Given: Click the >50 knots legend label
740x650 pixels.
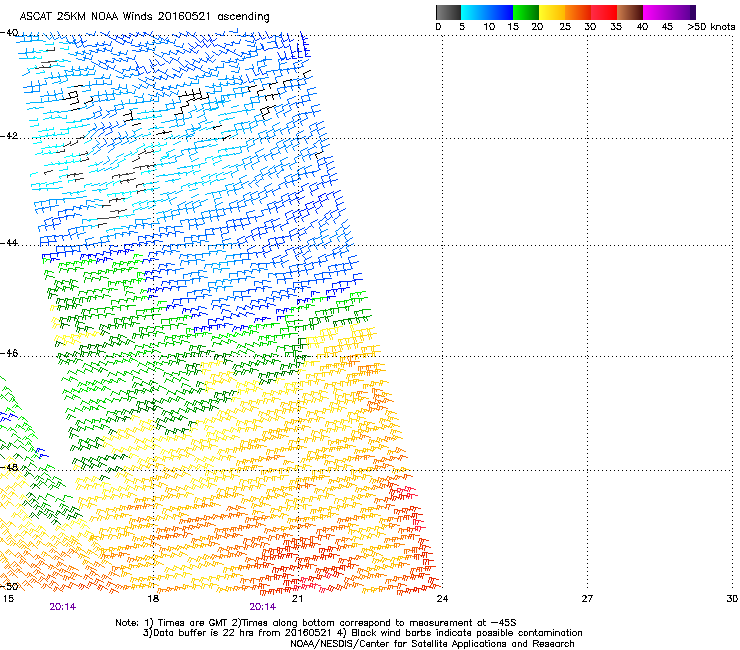Looking at the screenshot, I should 711,27.
